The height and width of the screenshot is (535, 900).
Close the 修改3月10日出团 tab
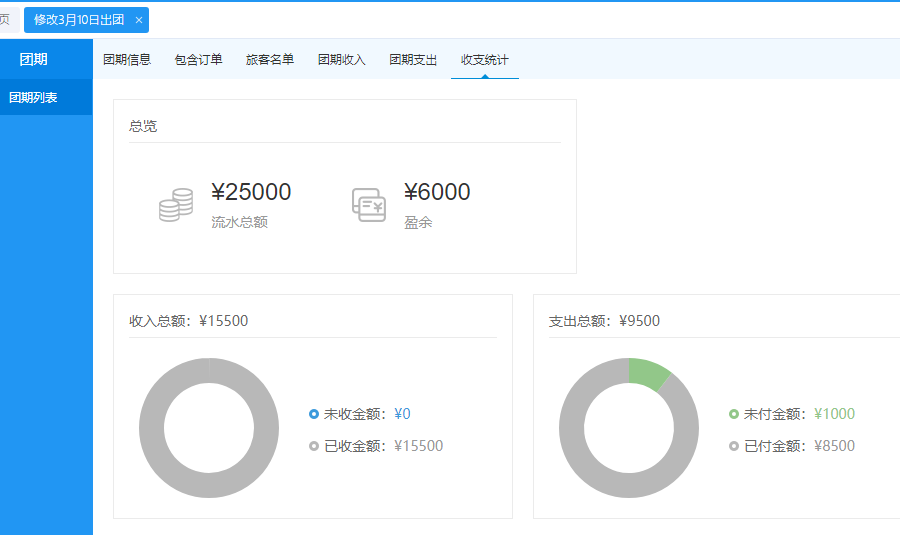pos(139,20)
